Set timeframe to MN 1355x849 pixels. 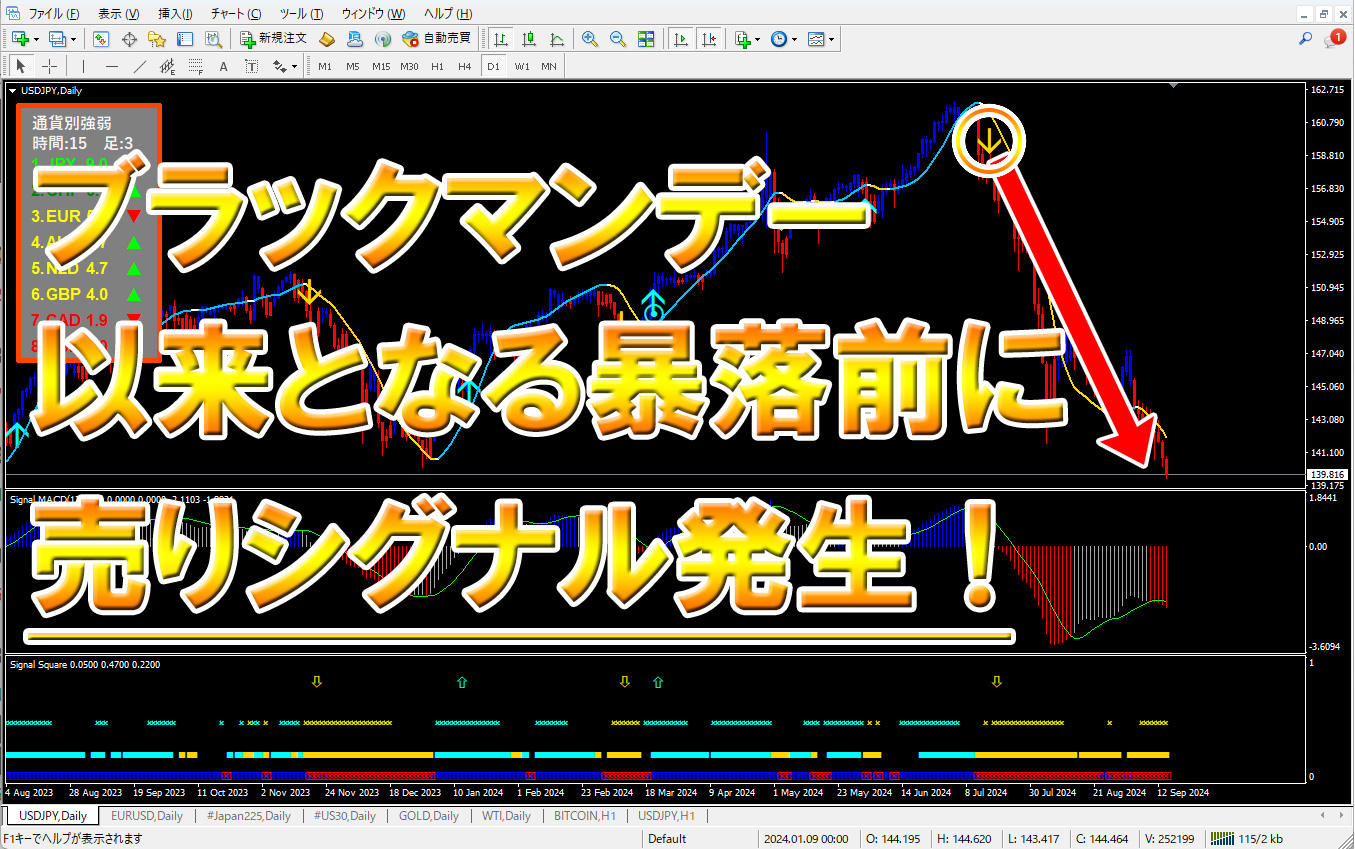pyautogui.click(x=549, y=67)
